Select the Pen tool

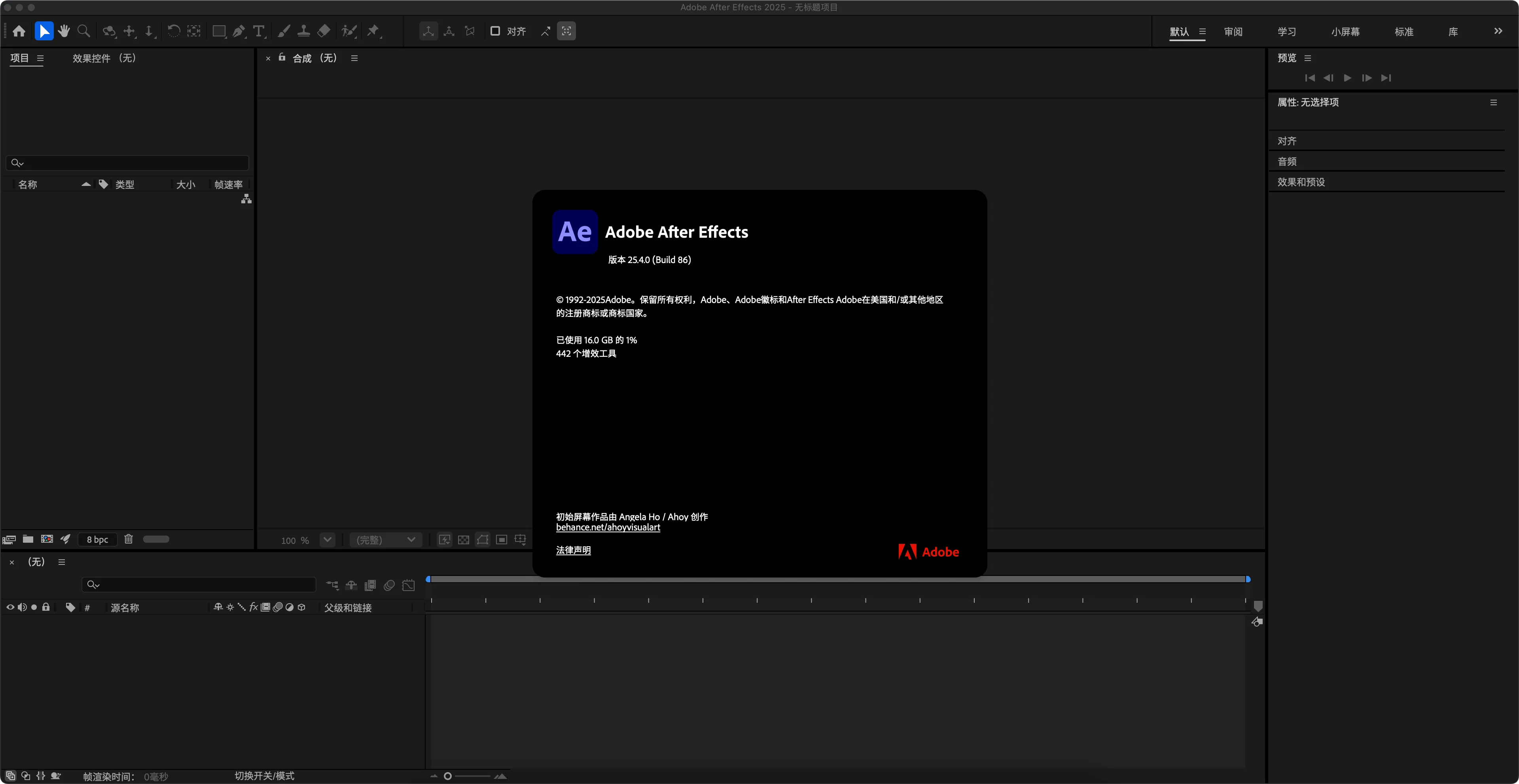[x=239, y=31]
